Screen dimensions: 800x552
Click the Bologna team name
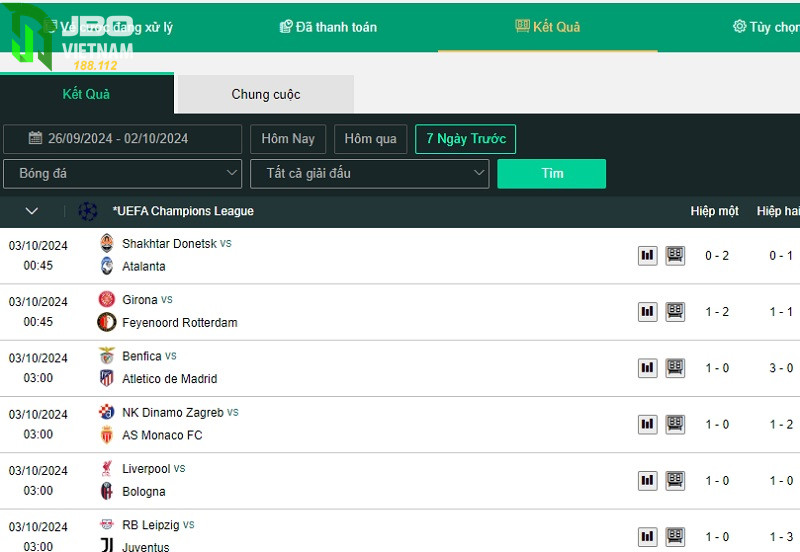[x=144, y=492]
